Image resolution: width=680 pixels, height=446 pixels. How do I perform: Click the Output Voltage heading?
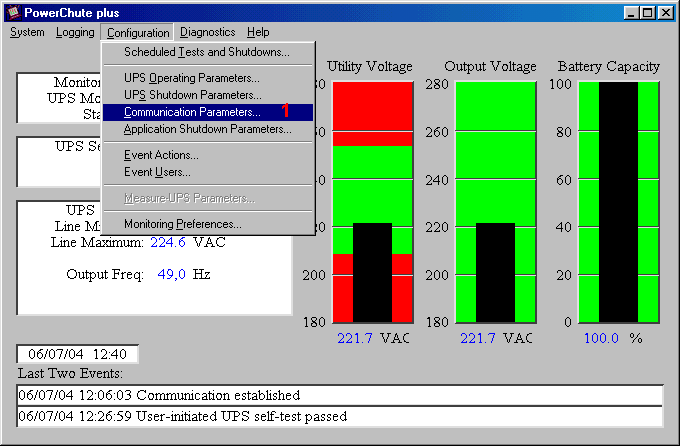click(490, 66)
